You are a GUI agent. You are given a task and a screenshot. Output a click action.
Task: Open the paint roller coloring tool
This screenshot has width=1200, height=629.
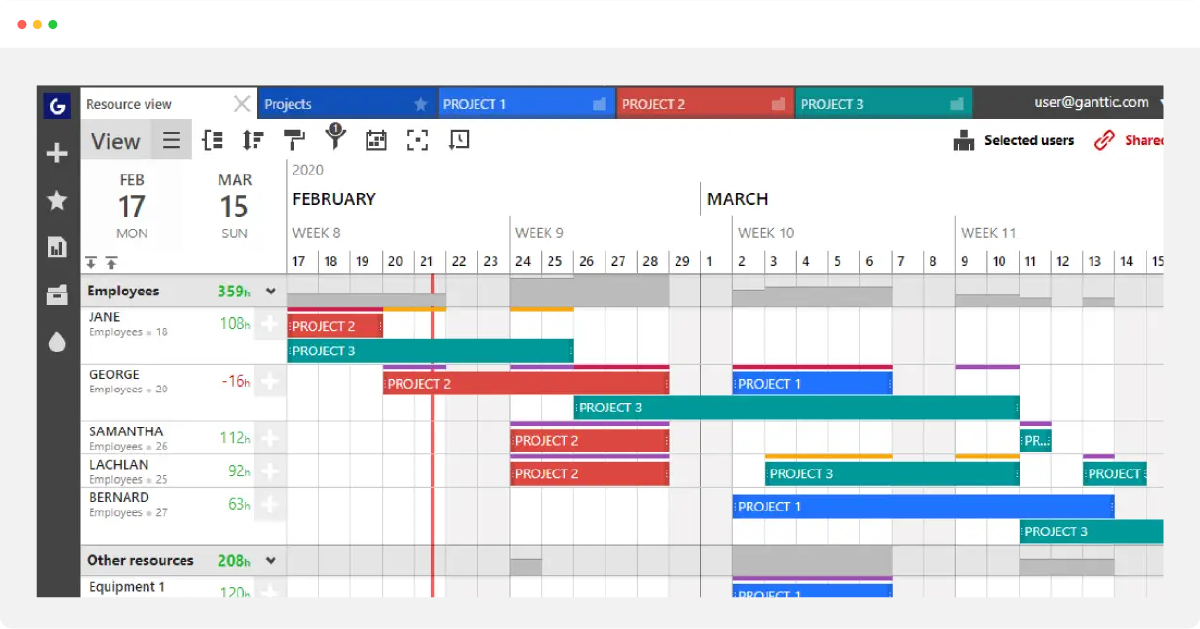(x=294, y=140)
